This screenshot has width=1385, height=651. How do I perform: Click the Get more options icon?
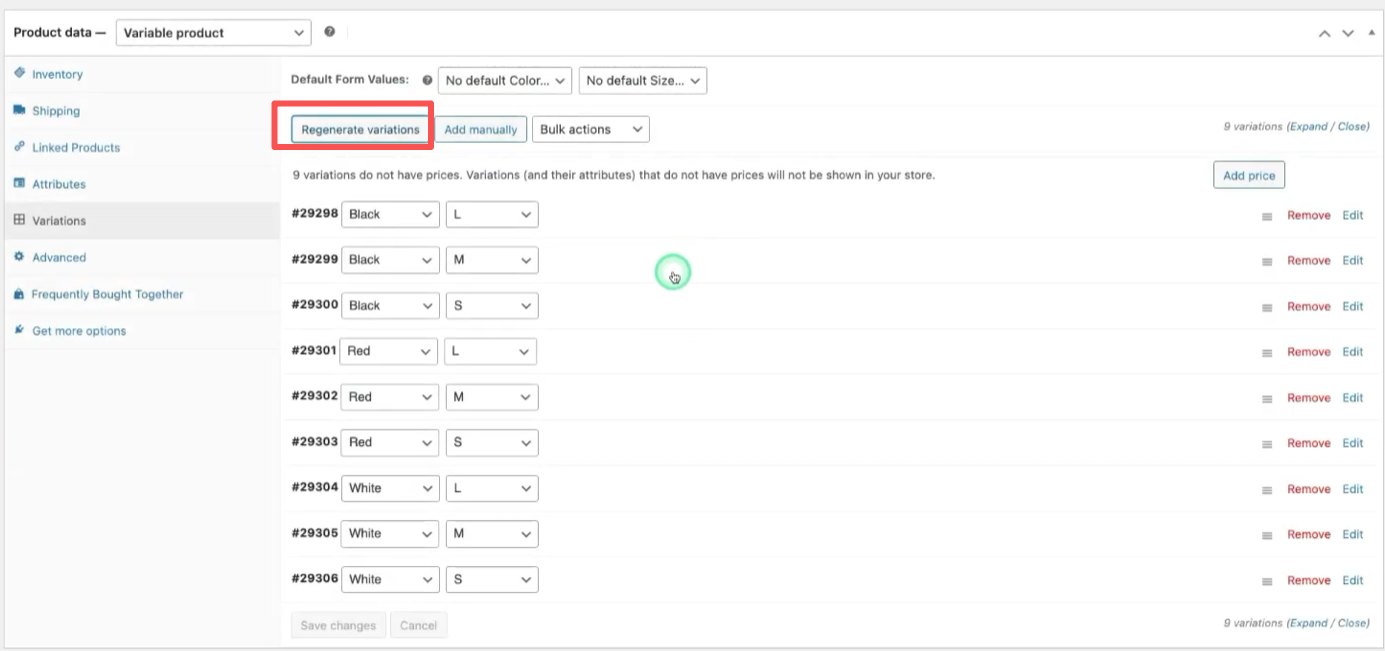[18, 330]
